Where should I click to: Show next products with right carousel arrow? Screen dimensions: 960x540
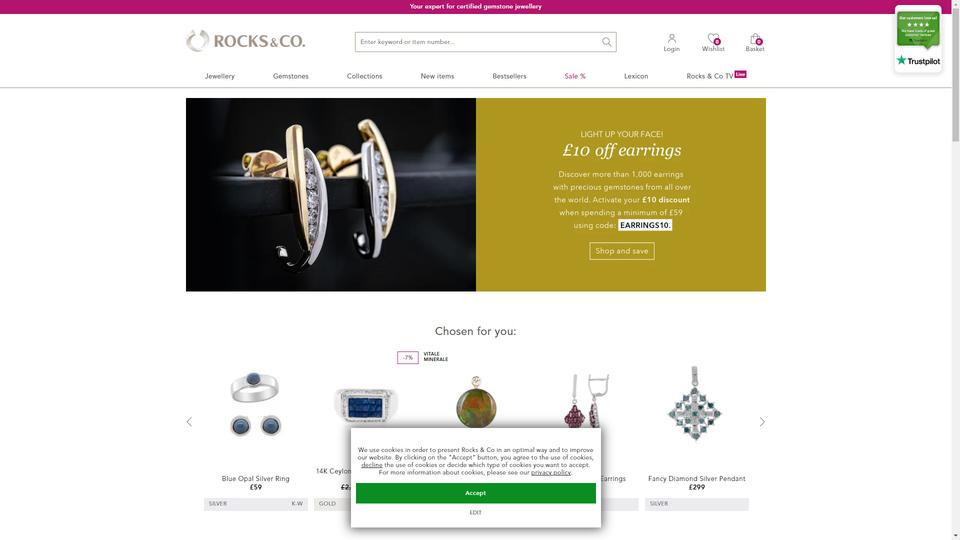point(762,422)
